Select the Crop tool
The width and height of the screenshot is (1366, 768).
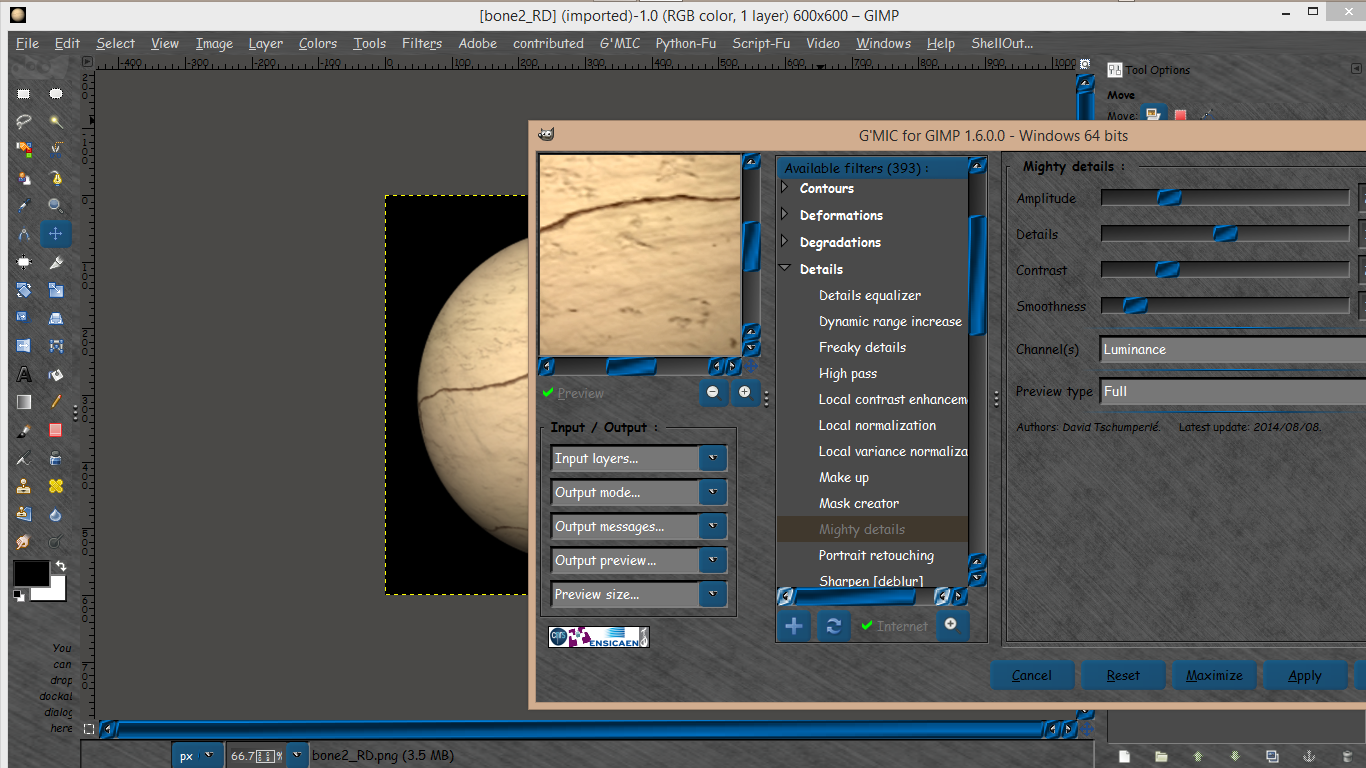point(24,262)
